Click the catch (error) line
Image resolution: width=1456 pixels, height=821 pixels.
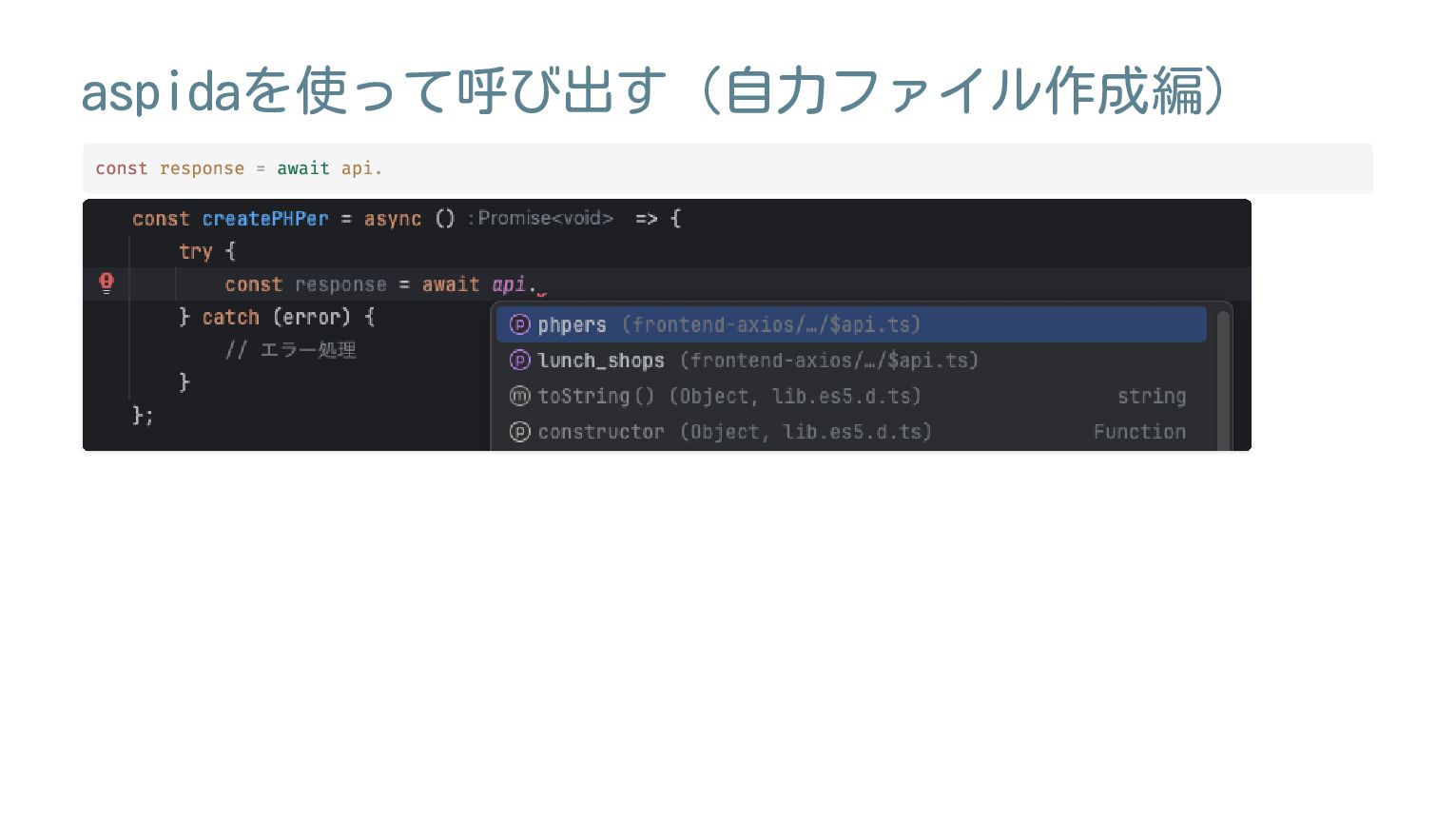pos(277,317)
